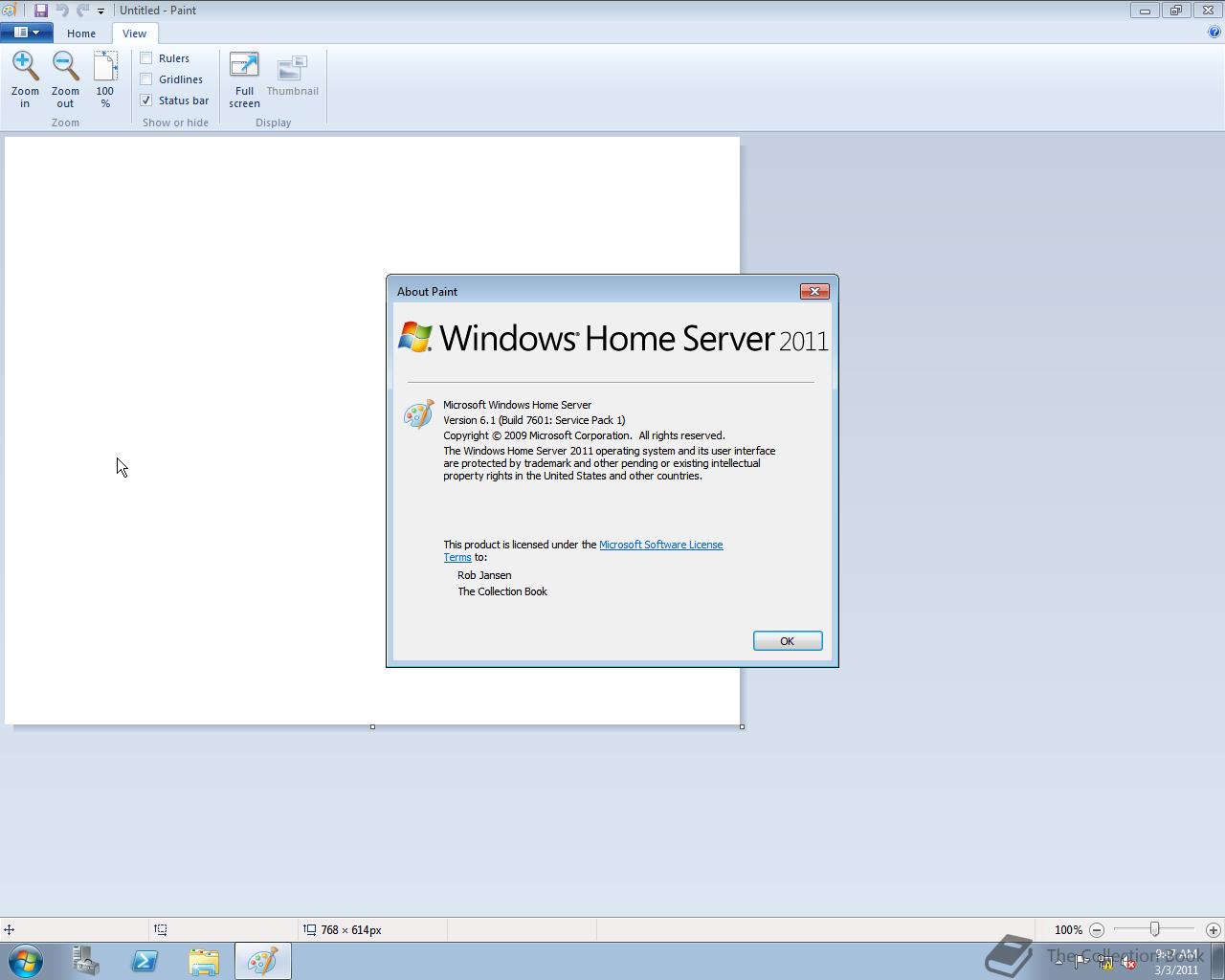The height and width of the screenshot is (980, 1225).
Task: Restore down the Paint window
Action: (1176, 11)
